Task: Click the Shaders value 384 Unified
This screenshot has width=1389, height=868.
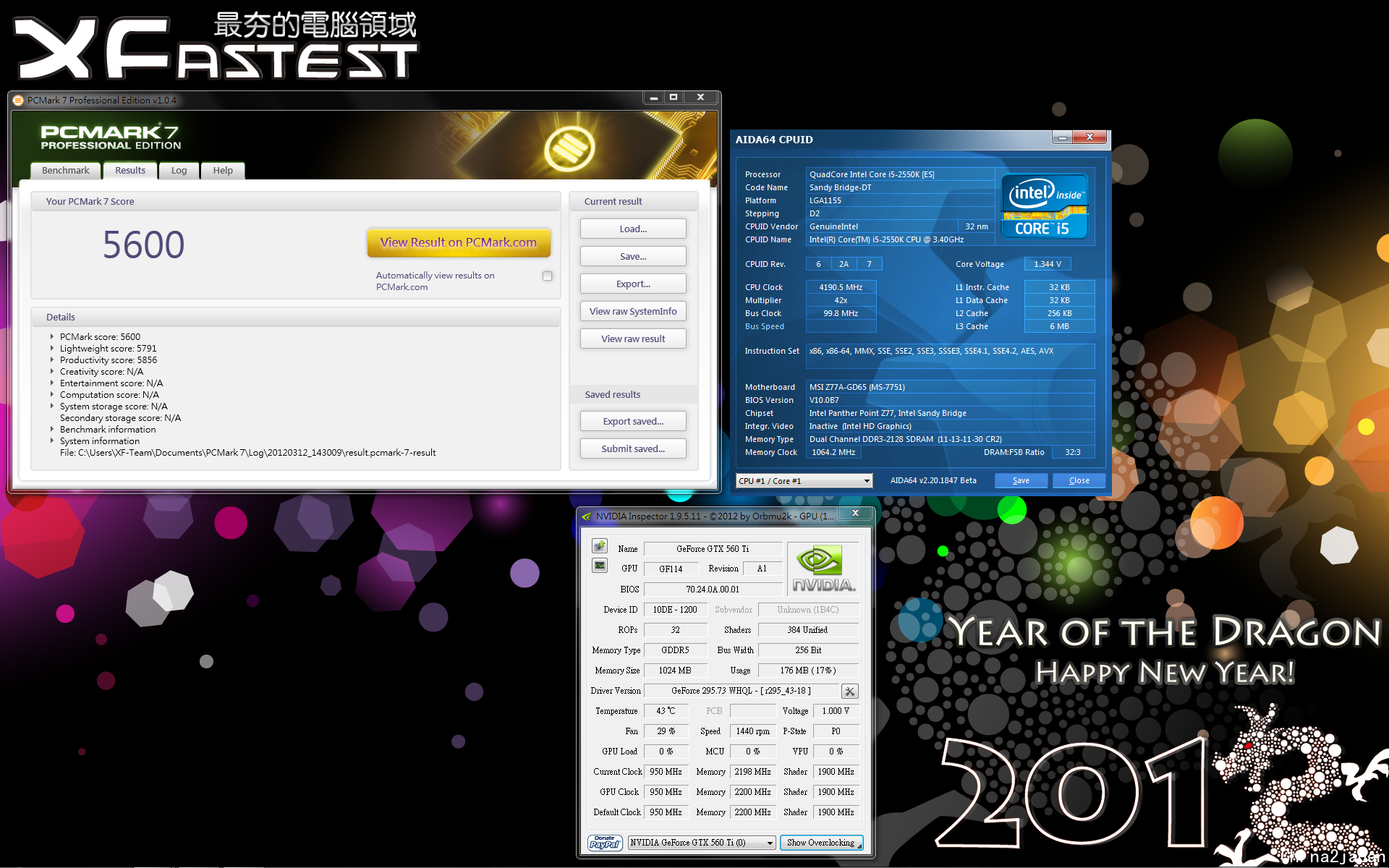Action: [807, 630]
